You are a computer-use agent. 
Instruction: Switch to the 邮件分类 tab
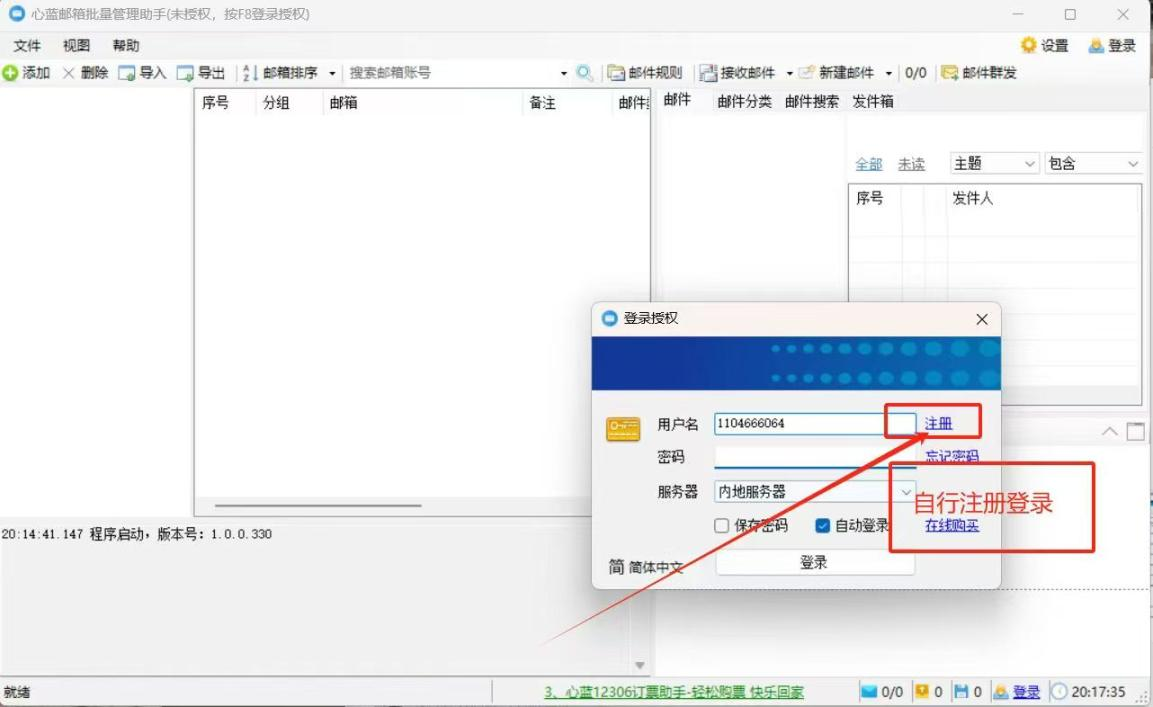click(x=744, y=102)
